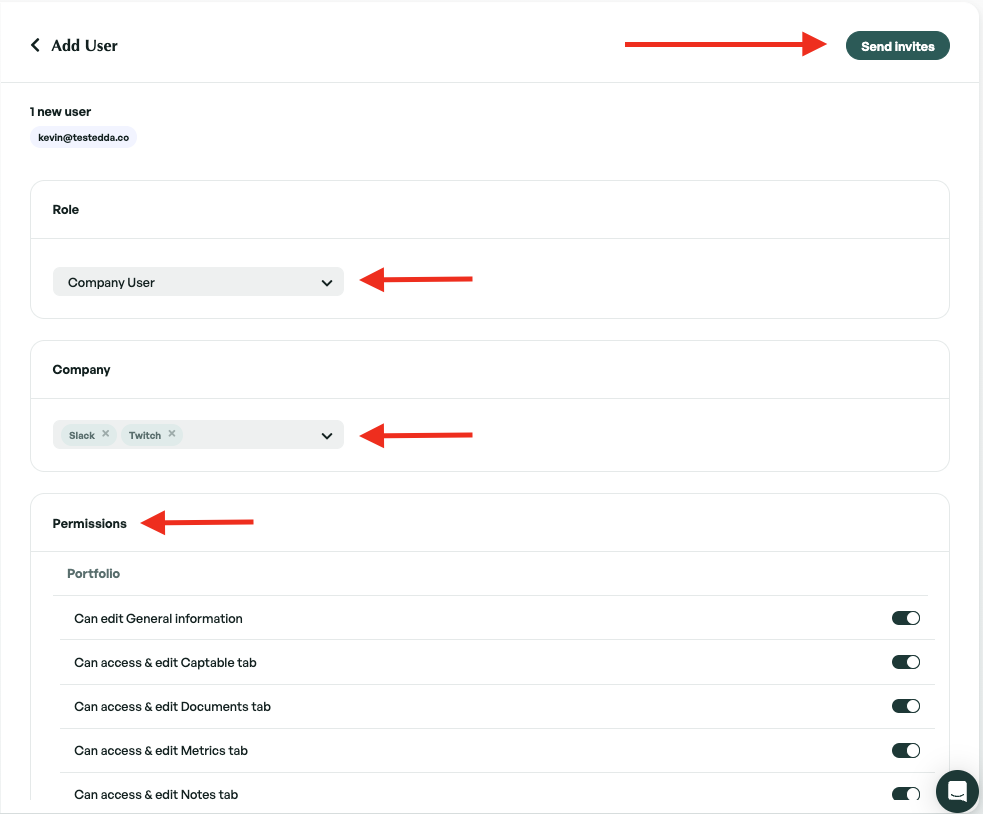Click 'Can access & edit Captable tab' label

165,662
